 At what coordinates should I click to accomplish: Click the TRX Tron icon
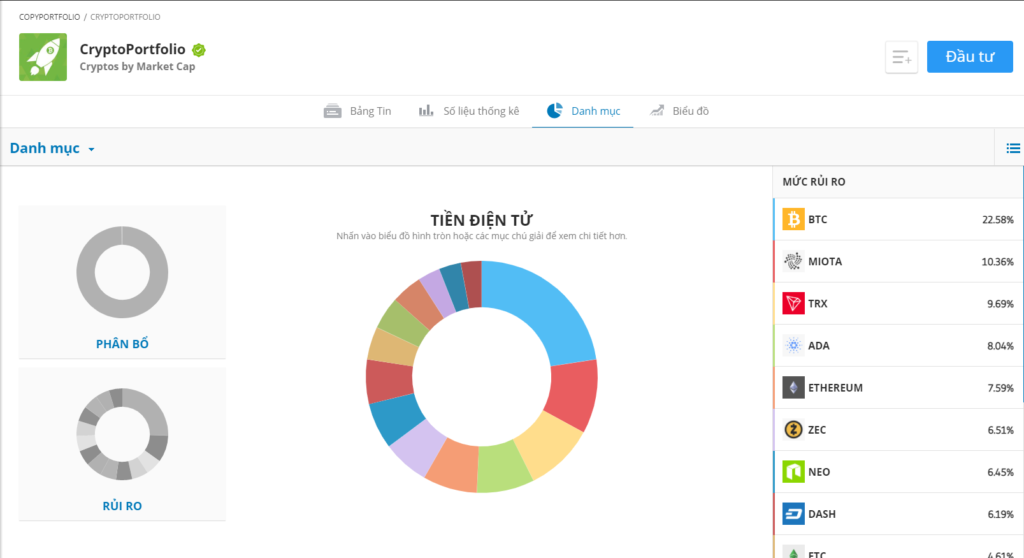coord(793,303)
